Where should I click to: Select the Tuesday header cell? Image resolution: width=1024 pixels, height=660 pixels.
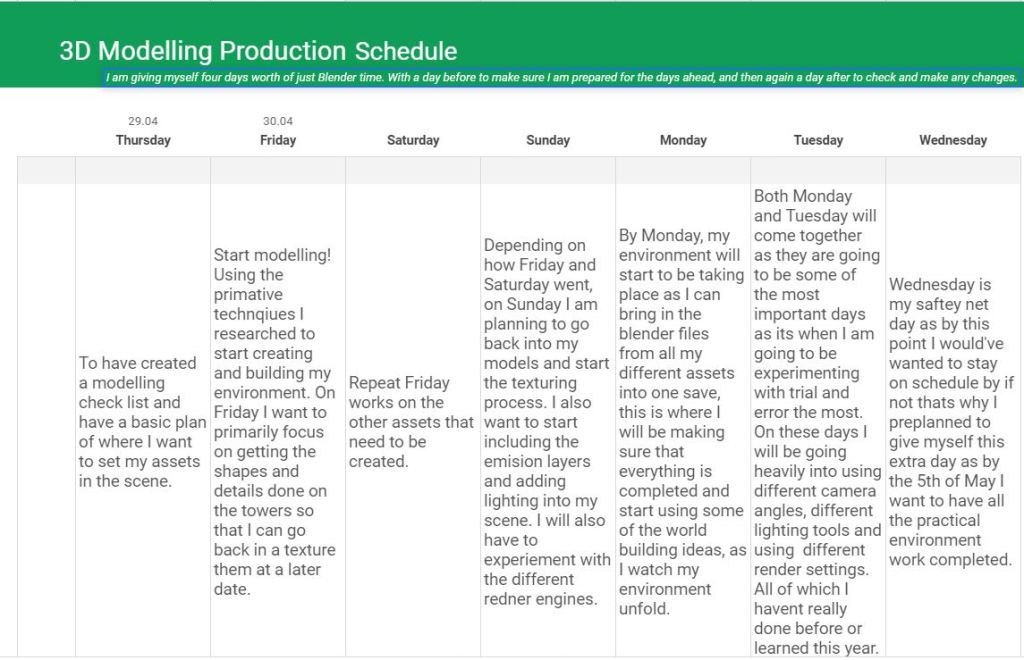(818, 141)
